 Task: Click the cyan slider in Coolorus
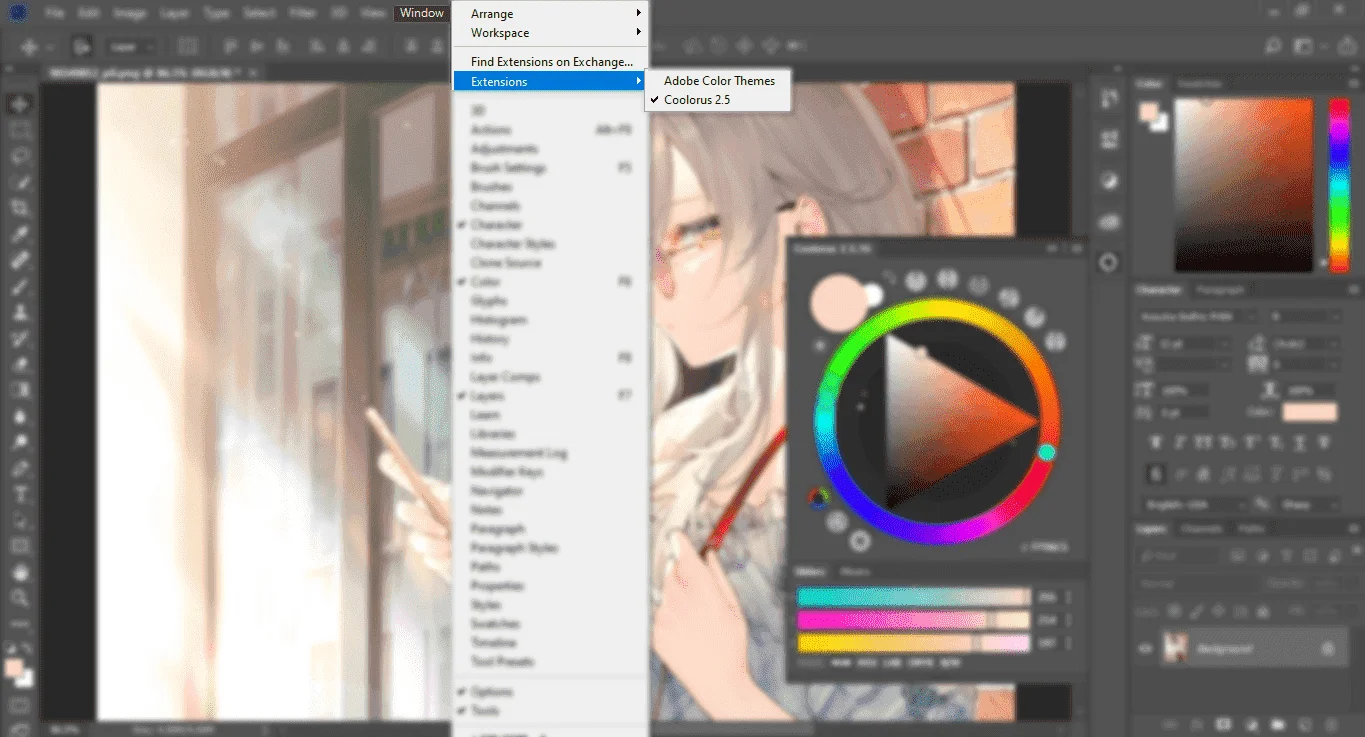pos(913,597)
